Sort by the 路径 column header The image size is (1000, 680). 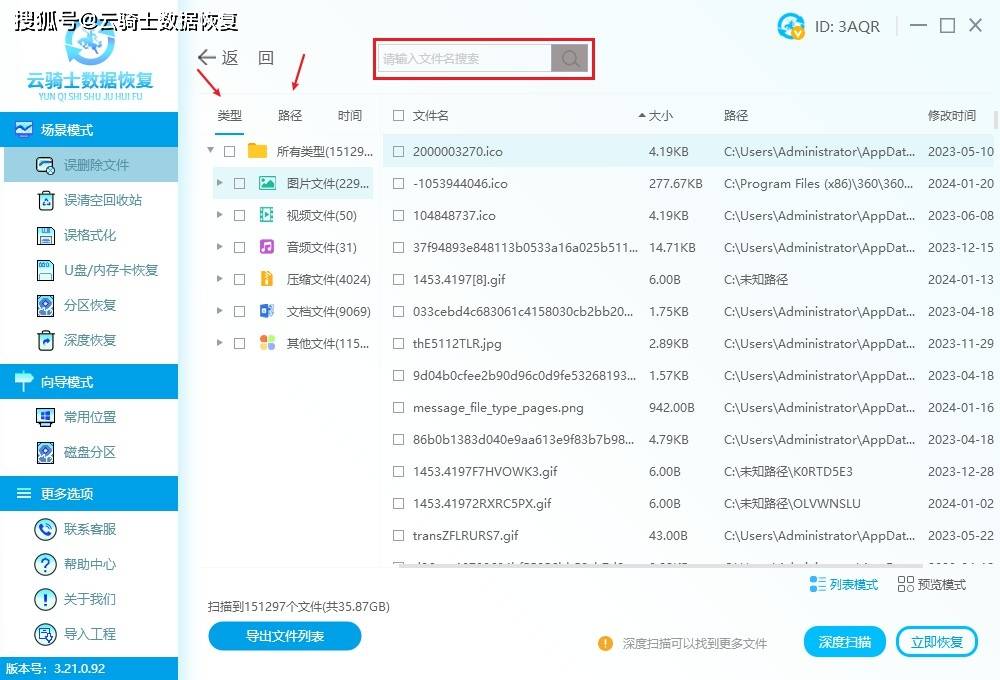point(735,115)
